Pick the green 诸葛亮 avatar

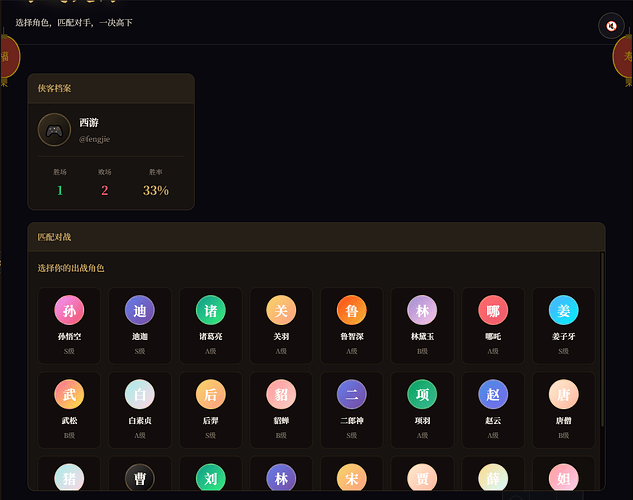pos(210,310)
